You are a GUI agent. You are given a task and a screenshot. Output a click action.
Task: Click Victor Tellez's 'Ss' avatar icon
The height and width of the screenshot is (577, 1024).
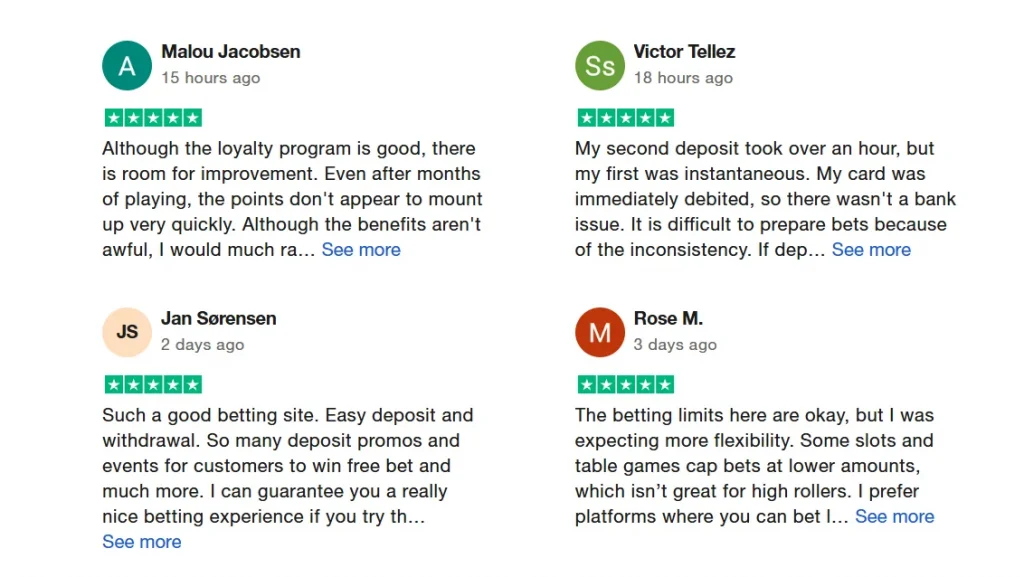(x=600, y=66)
